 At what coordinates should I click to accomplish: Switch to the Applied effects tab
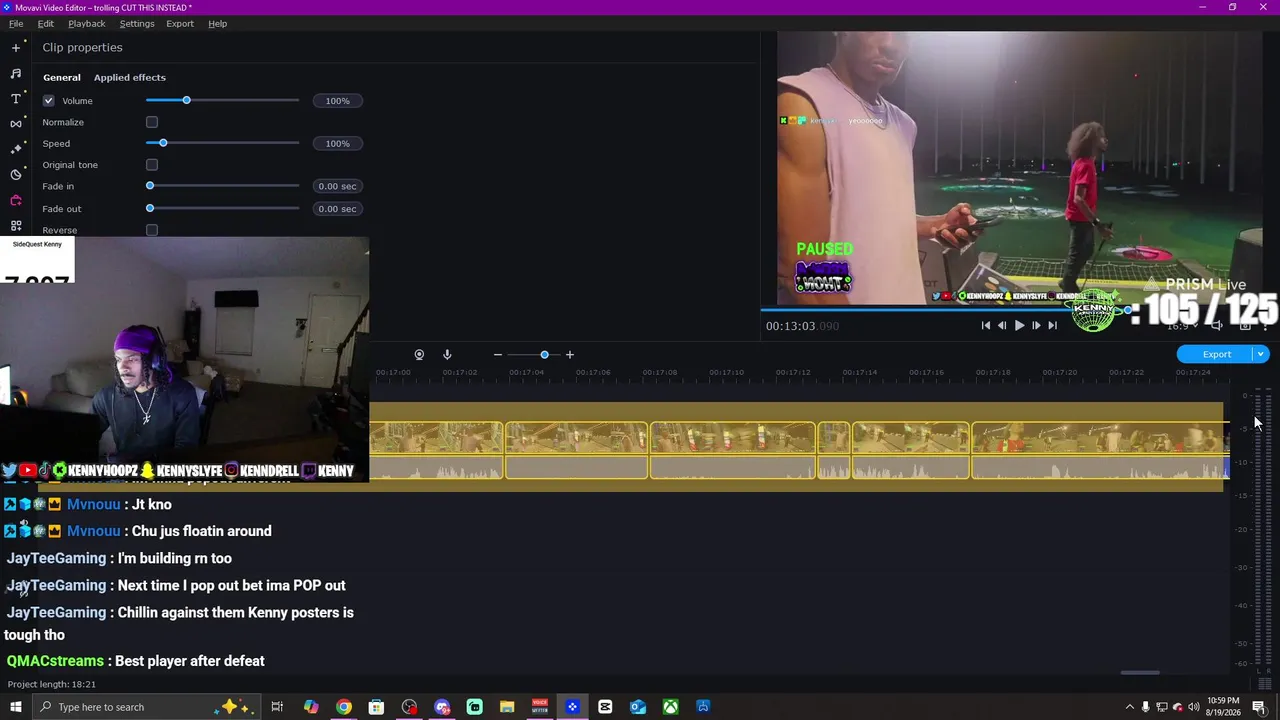click(130, 77)
